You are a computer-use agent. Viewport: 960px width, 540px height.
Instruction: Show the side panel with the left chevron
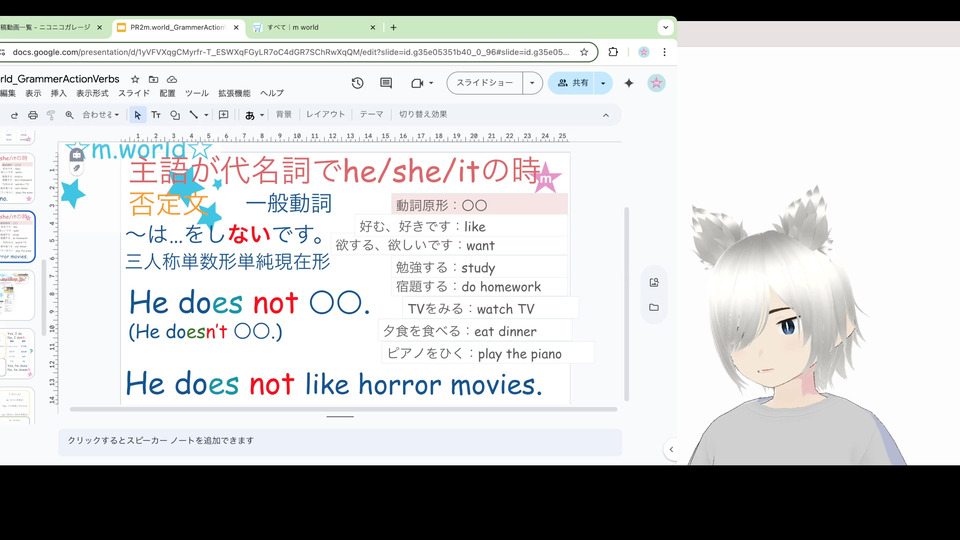(x=671, y=449)
